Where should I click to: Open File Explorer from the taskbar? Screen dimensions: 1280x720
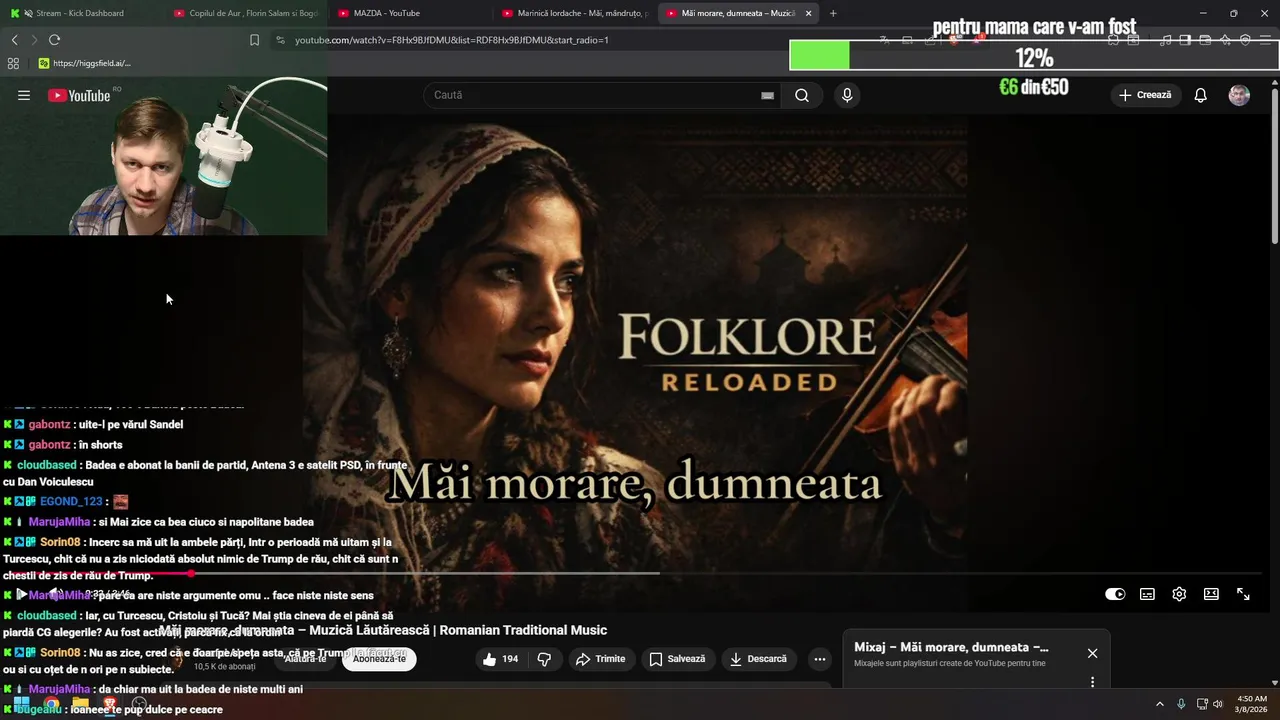tap(81, 705)
